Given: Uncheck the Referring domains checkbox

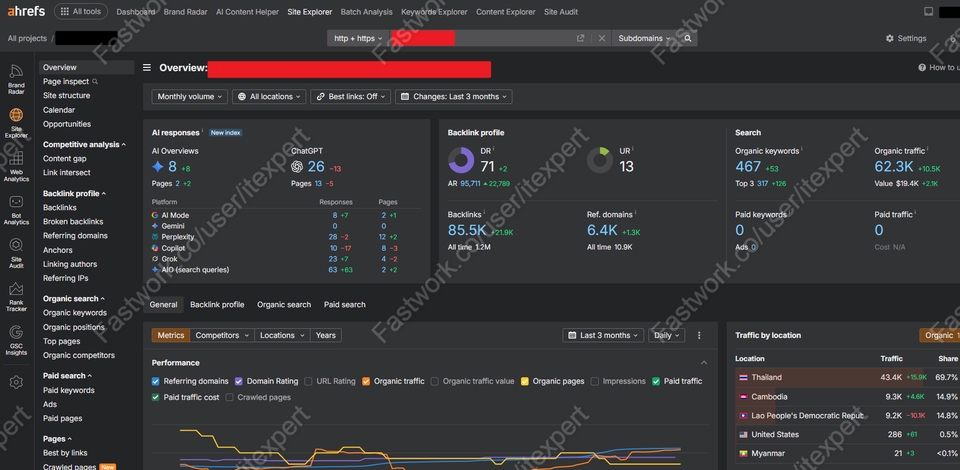Looking at the screenshot, I should 156,381.
